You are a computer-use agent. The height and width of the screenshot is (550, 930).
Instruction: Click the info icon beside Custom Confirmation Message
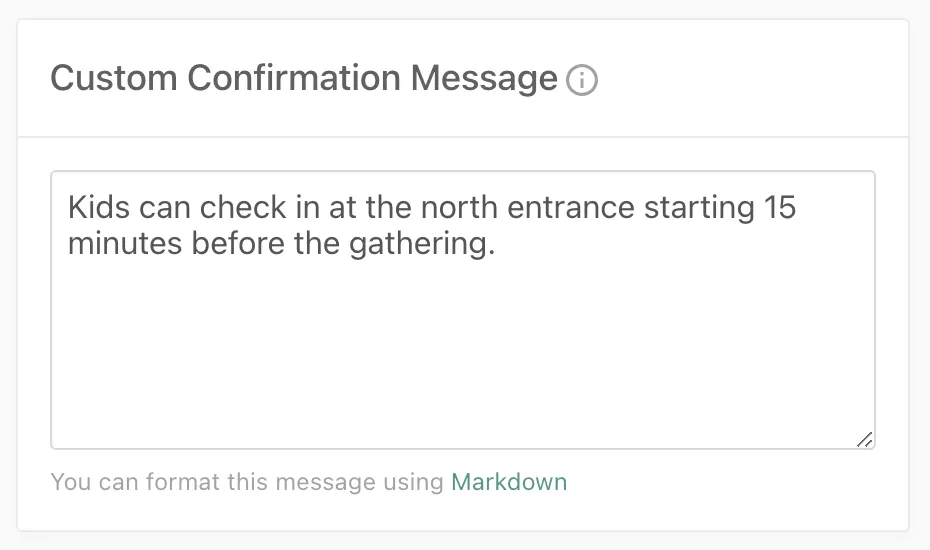582,80
